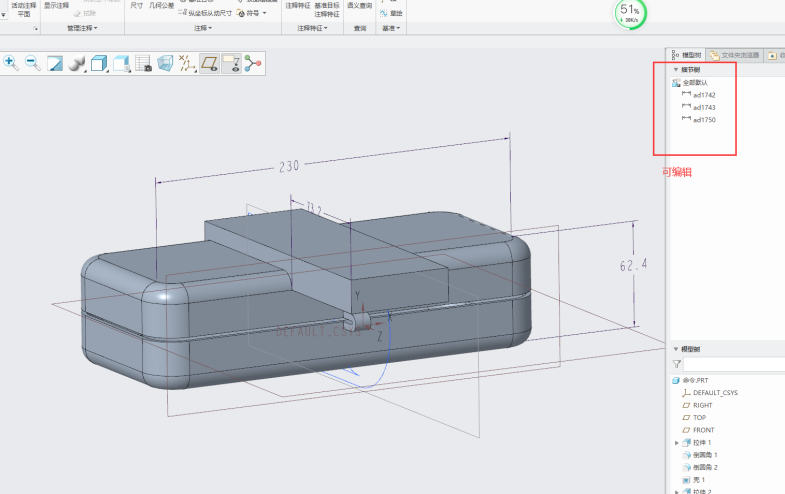
Task: Click the 语义查询 ribbon button
Action: 359,5
